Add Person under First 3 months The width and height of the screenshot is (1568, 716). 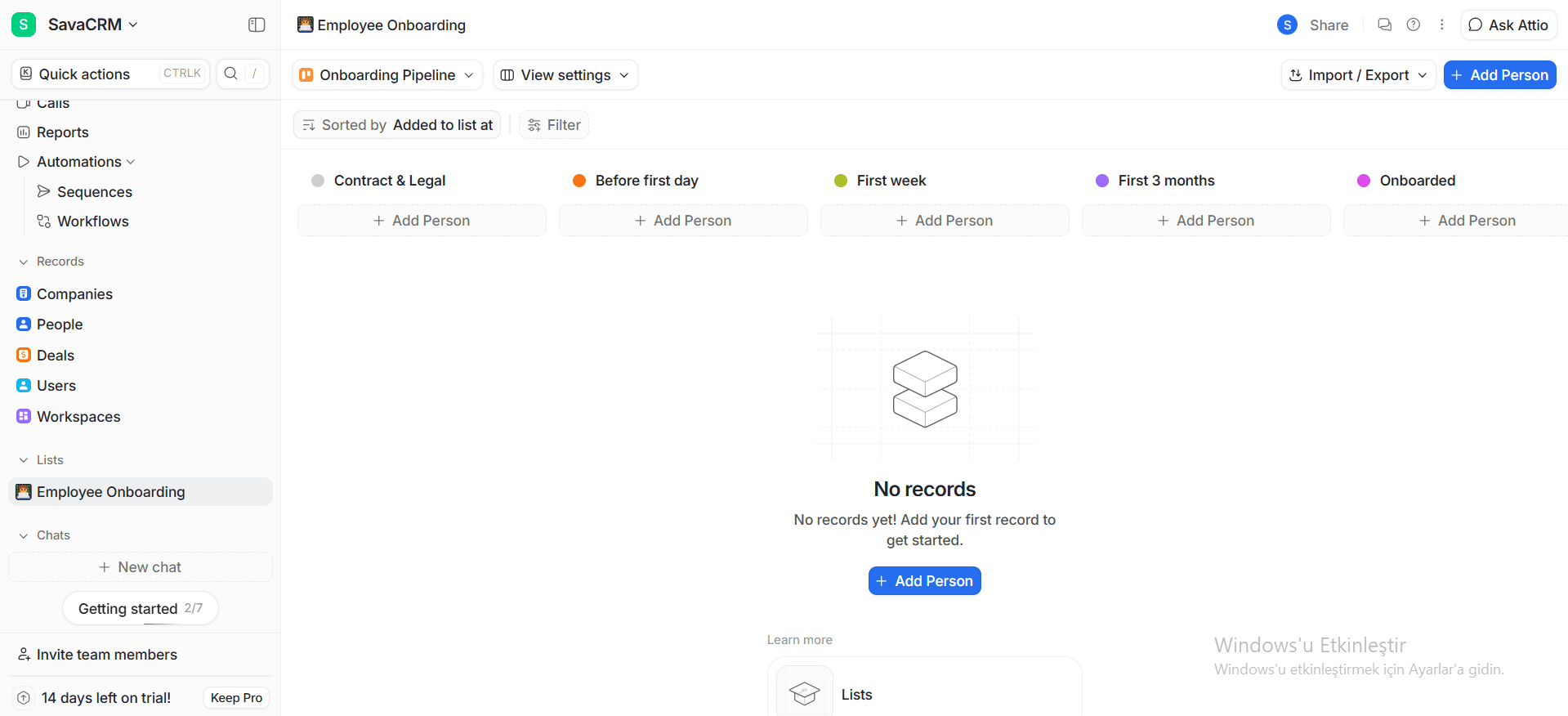pos(1206,221)
